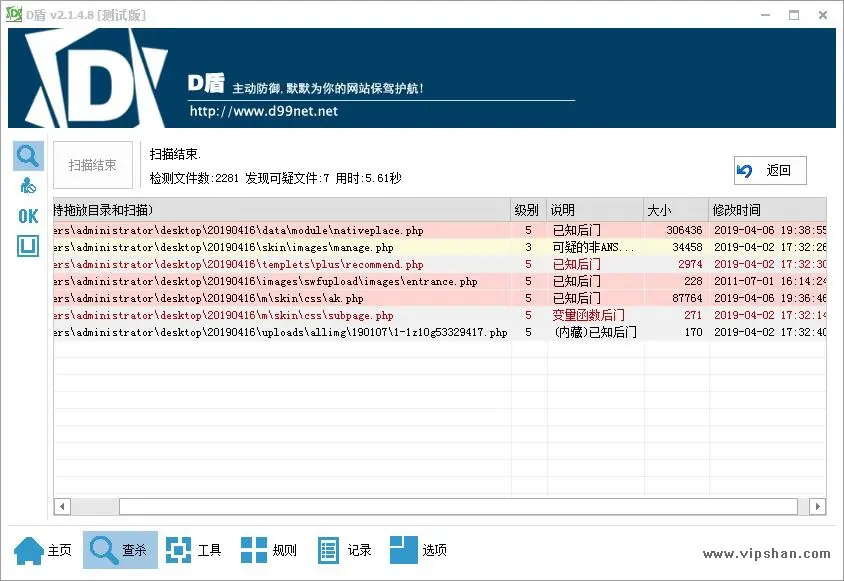Select the magnifier scan icon in the sidebar
The image size is (844, 581).
27,155
